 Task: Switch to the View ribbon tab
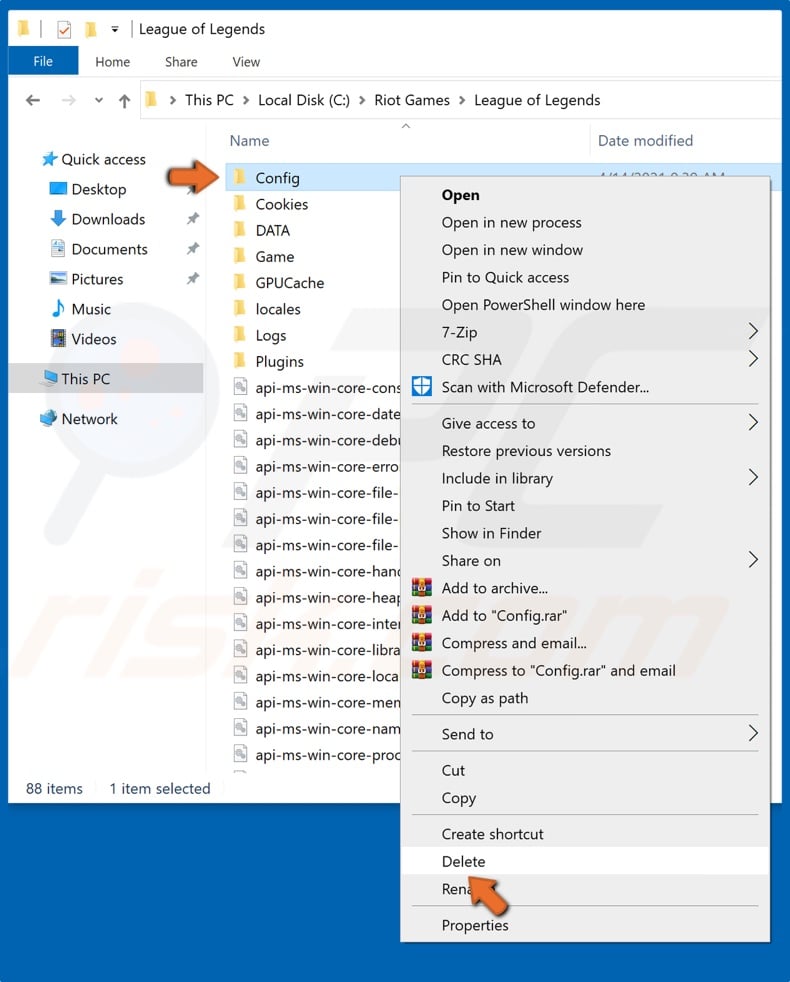(246, 62)
